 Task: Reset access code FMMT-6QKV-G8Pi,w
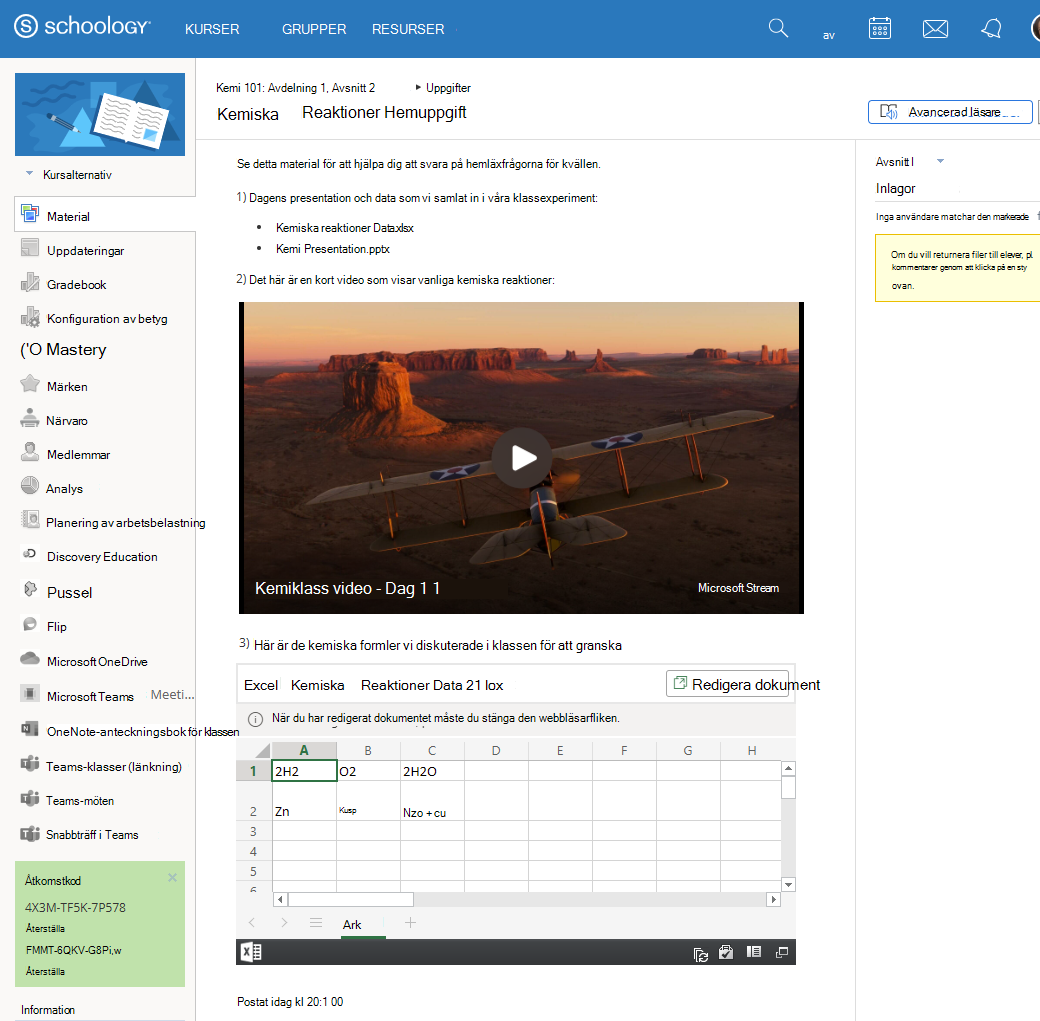coord(45,971)
